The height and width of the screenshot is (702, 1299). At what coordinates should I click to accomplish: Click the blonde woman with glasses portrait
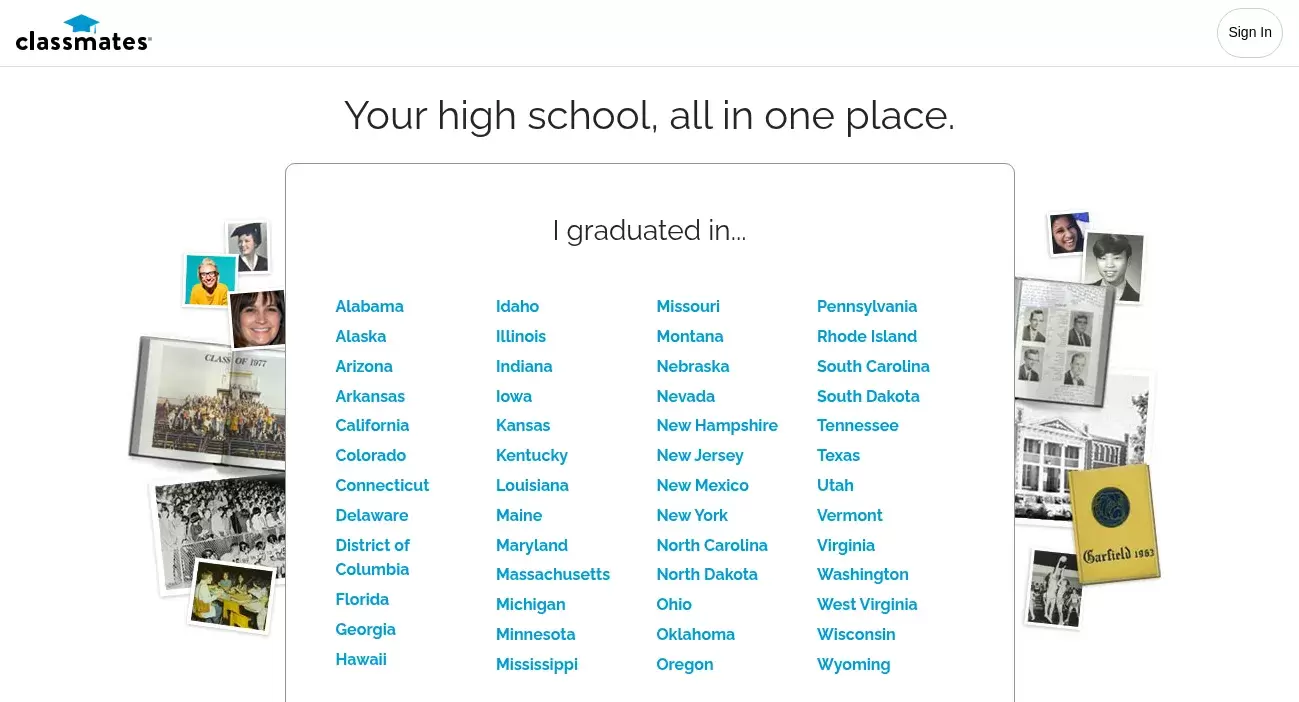(x=210, y=280)
